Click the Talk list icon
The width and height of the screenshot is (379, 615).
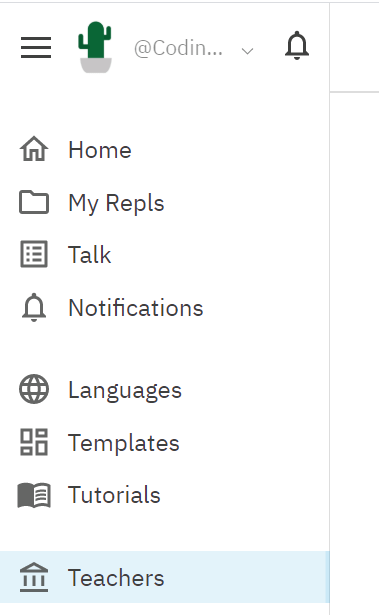click(x=34, y=254)
